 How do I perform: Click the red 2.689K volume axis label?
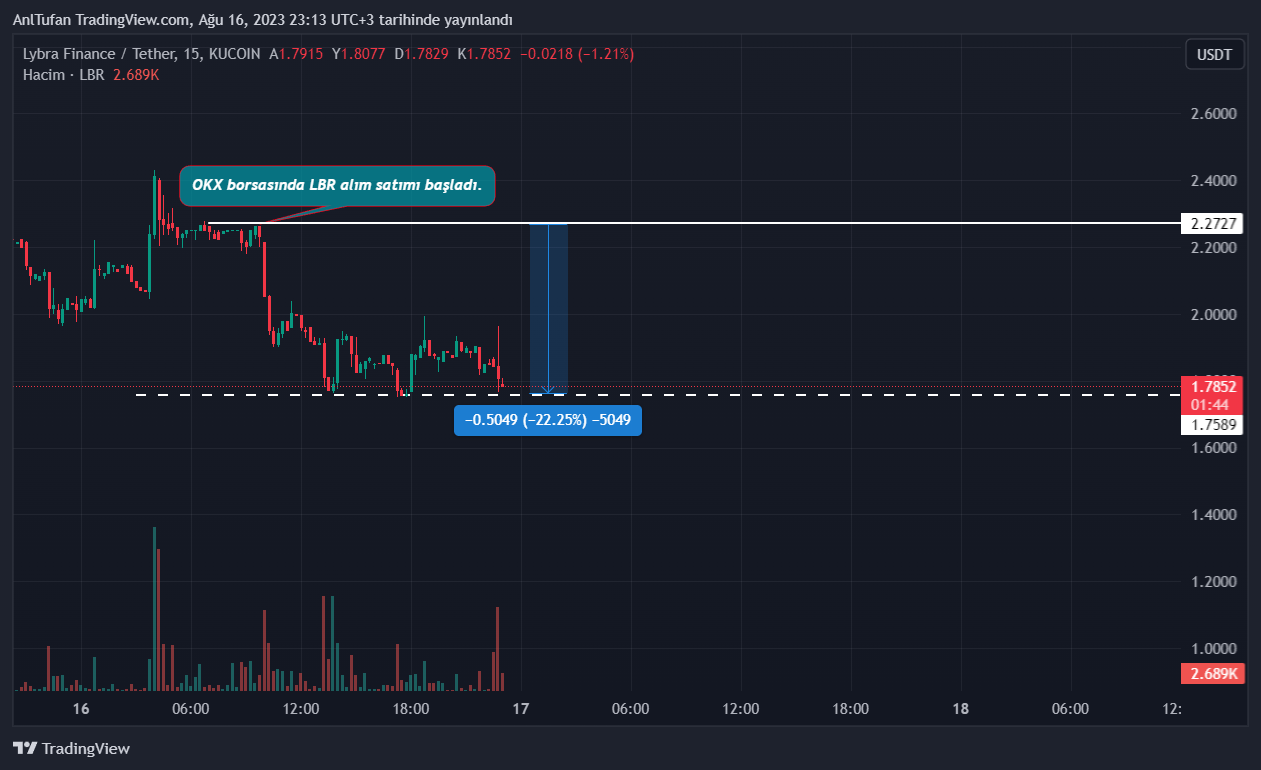[x=1212, y=674]
